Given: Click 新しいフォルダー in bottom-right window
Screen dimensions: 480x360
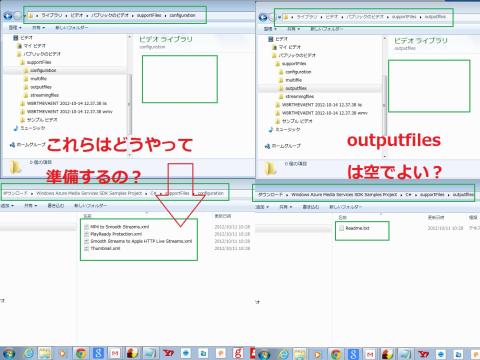Looking at the screenshot, I should pos(345,207).
